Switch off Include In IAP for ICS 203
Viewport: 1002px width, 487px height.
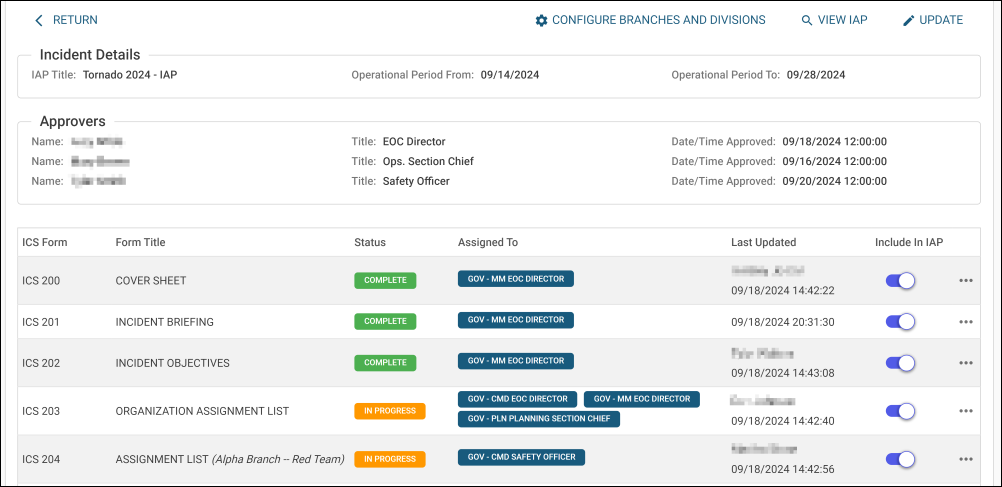tap(900, 411)
